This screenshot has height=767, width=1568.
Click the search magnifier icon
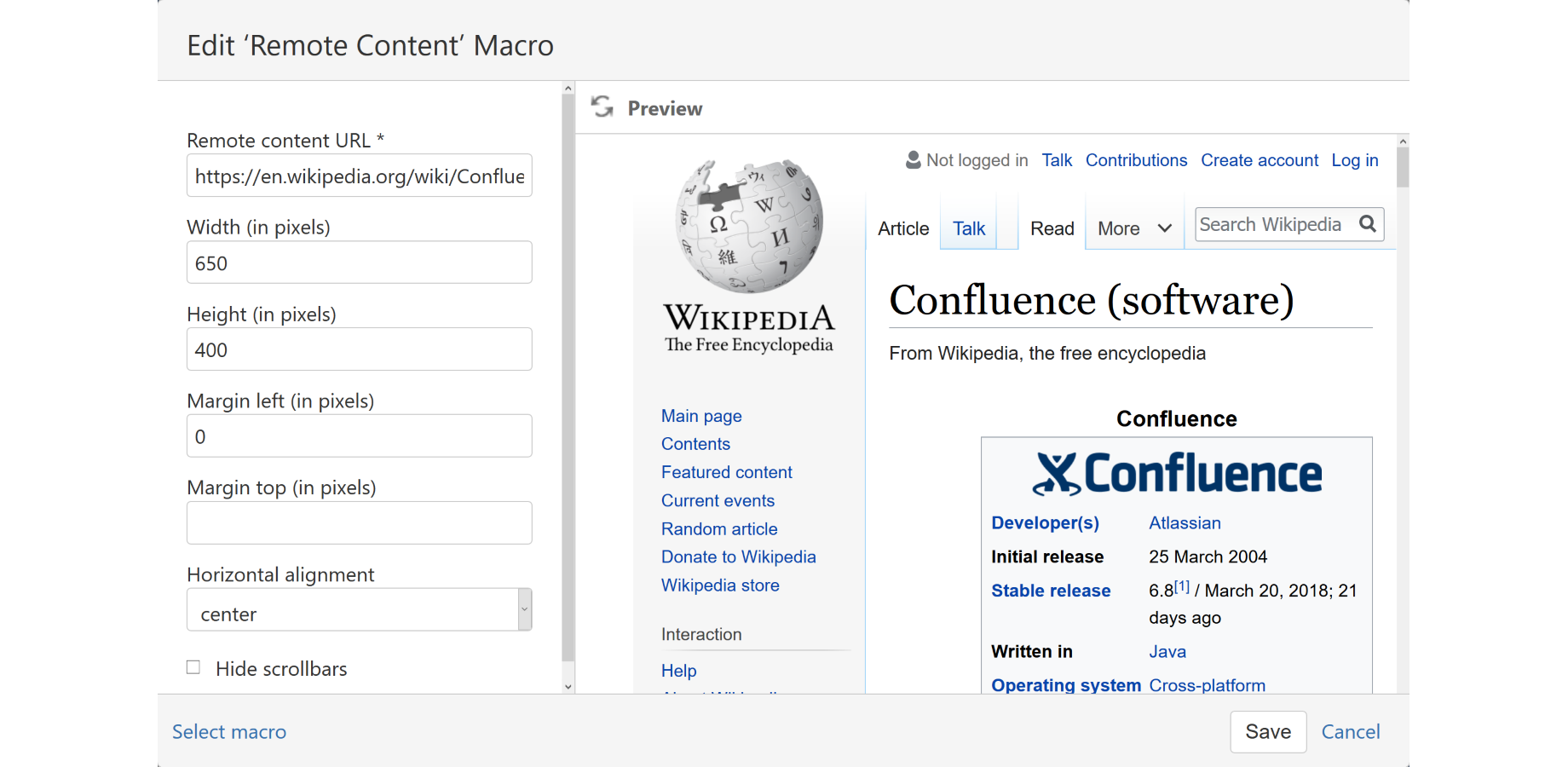tap(1368, 224)
